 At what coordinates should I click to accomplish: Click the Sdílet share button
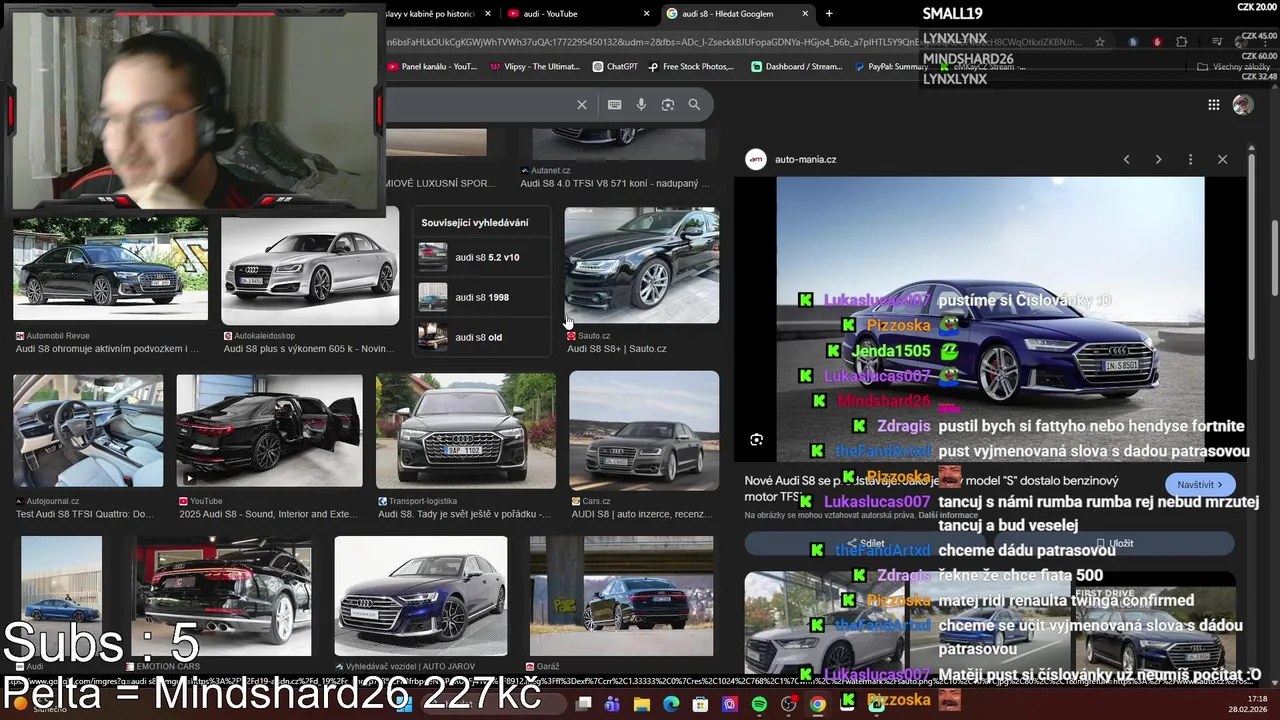click(x=866, y=543)
